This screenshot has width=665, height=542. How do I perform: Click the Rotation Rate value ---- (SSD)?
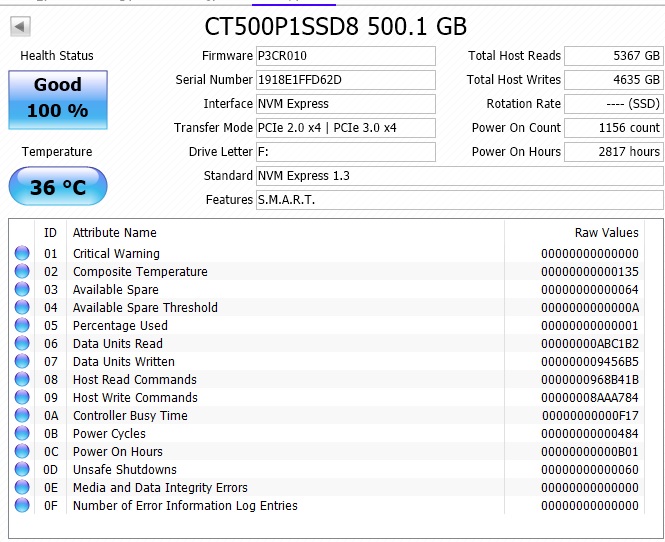point(613,104)
